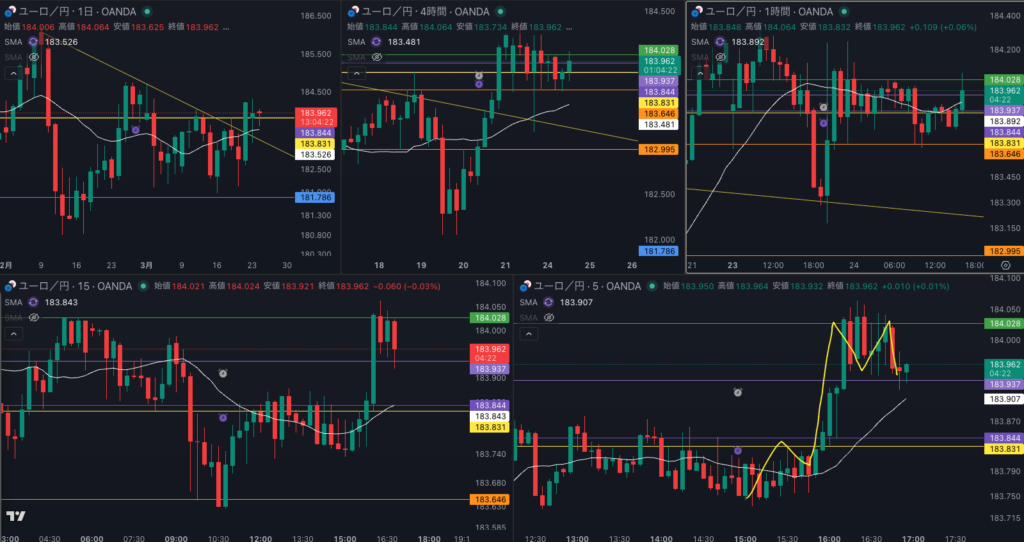Click the EUR/JPY flag icon in 1日 chart
Viewport: 1024px width, 542px height.
(8, 12)
